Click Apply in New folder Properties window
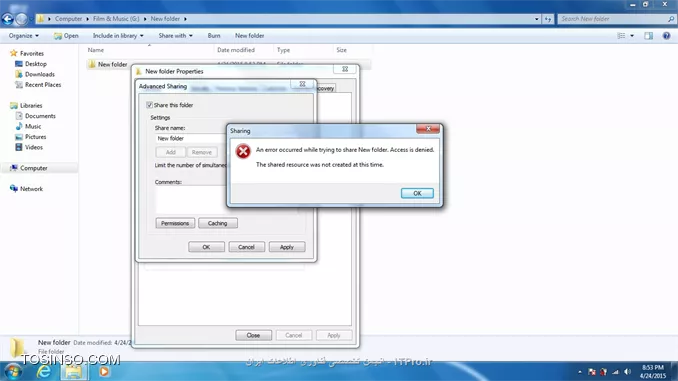Viewport: 678px width, 381px height. click(x=334, y=335)
